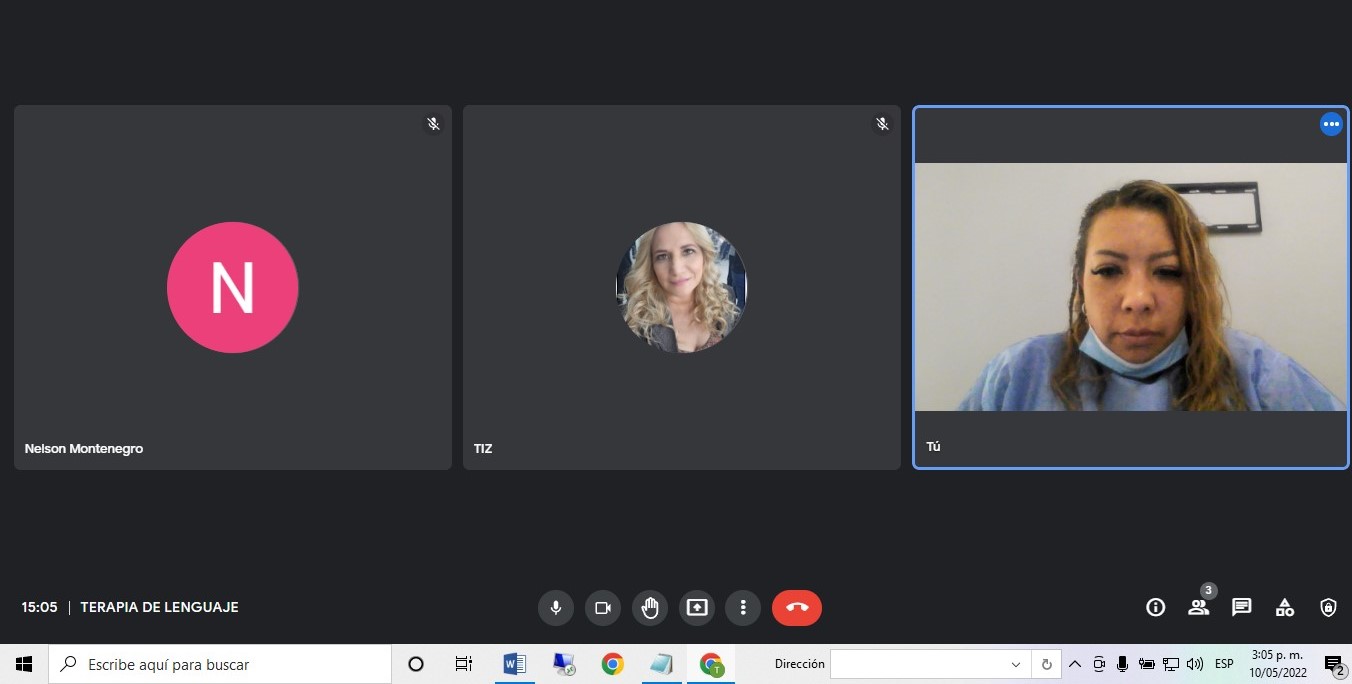This screenshot has width=1352, height=684.
Task: Open host controls shield-lock icon
Action: click(1328, 607)
